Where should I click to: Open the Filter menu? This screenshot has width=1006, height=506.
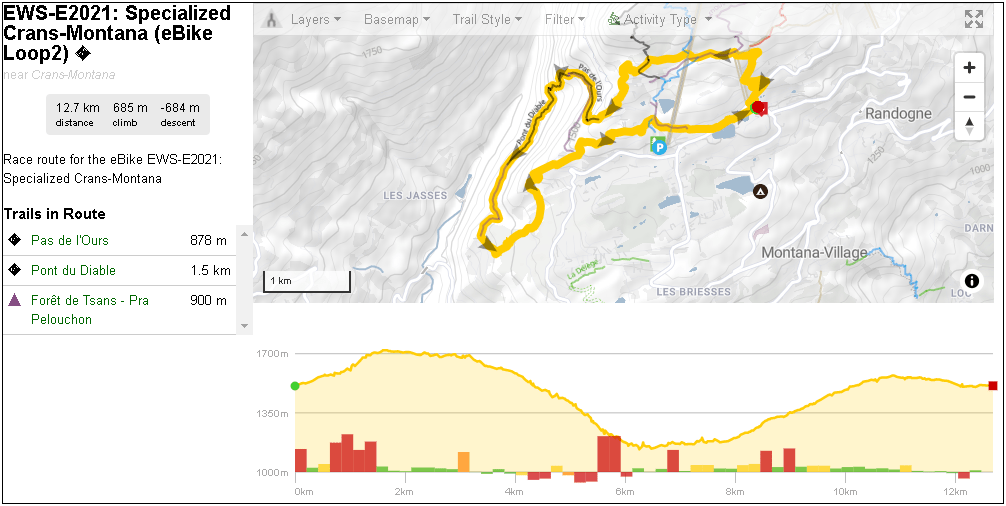click(x=565, y=20)
